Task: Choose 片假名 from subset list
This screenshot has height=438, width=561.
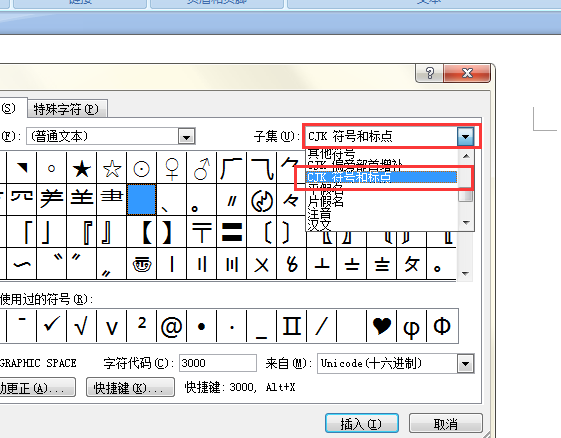Action: [326, 201]
